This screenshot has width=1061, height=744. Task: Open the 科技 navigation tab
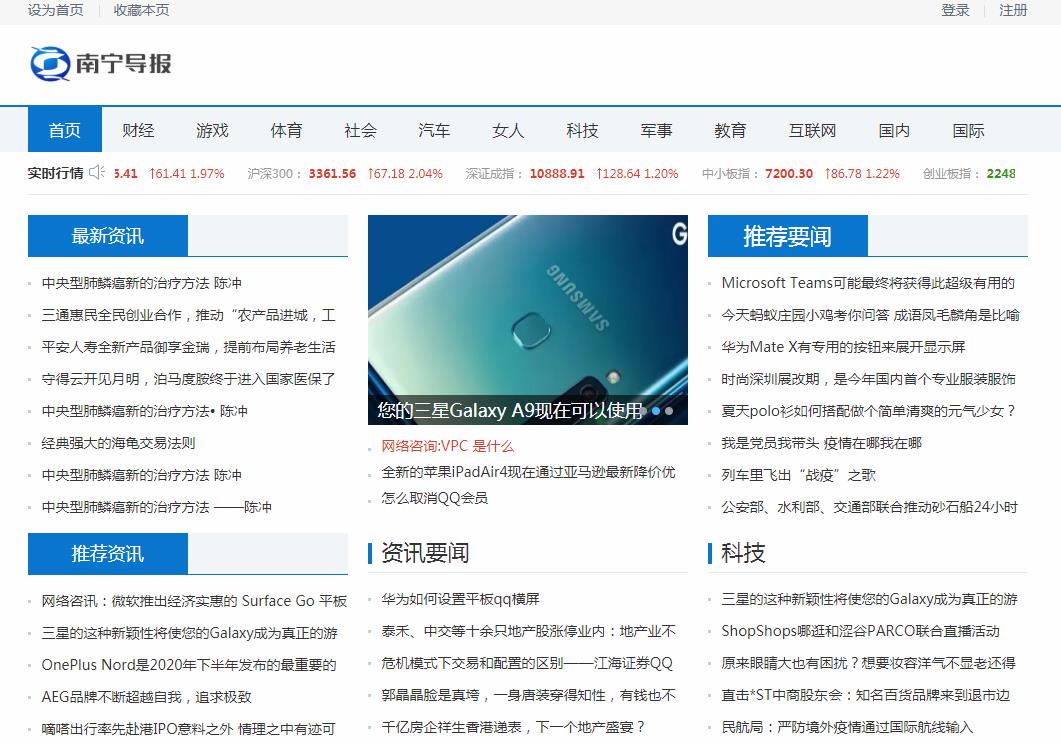[x=583, y=130]
